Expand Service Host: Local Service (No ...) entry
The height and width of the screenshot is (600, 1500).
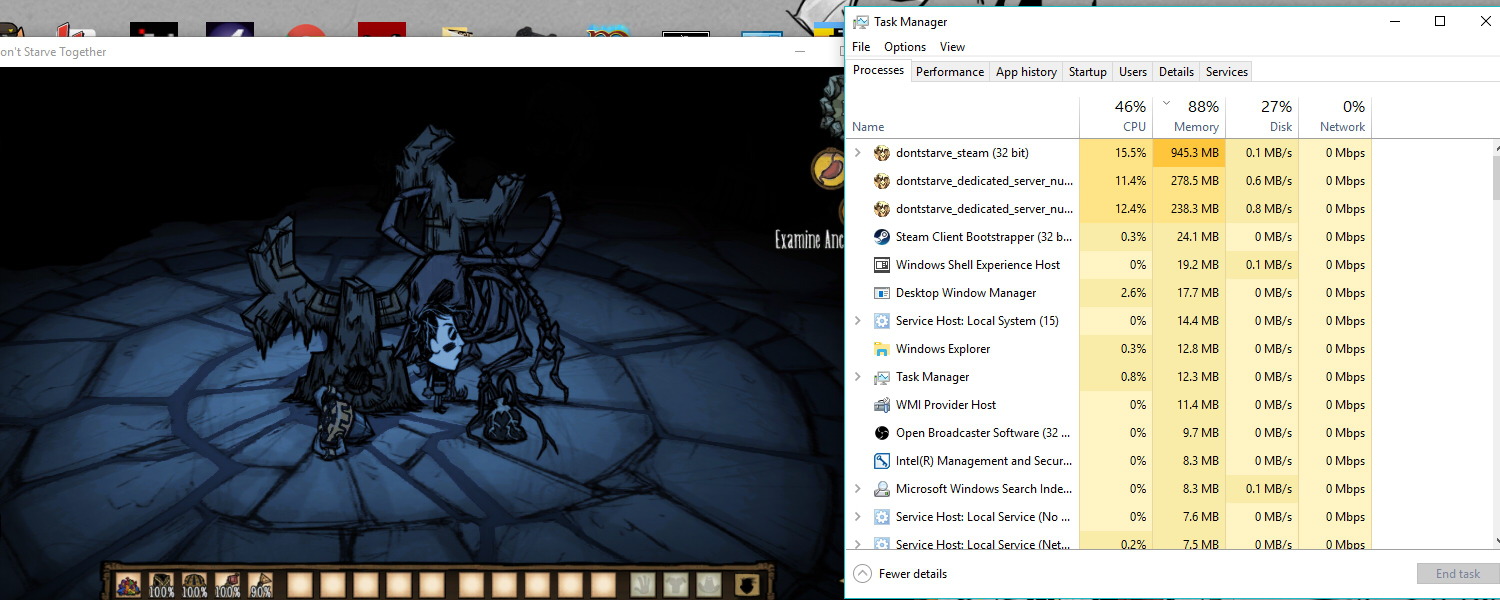pyautogui.click(x=857, y=517)
